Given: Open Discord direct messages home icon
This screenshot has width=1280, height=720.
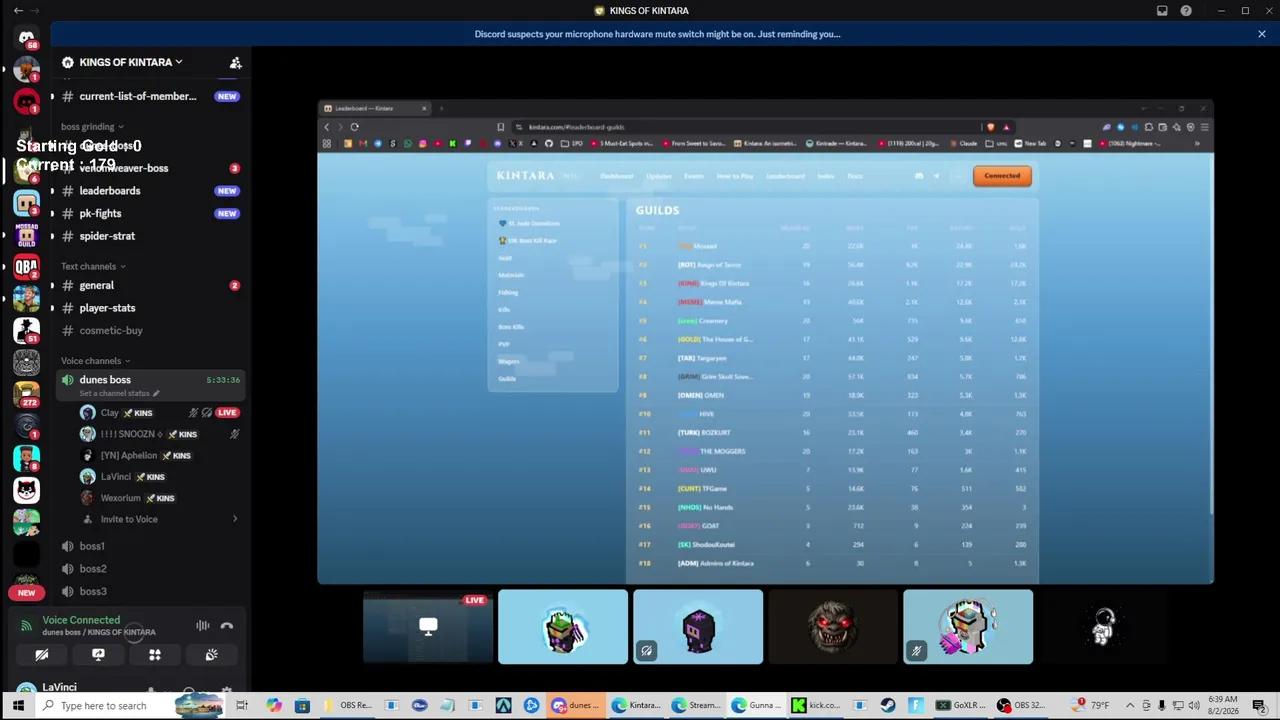Looking at the screenshot, I should tap(27, 38).
